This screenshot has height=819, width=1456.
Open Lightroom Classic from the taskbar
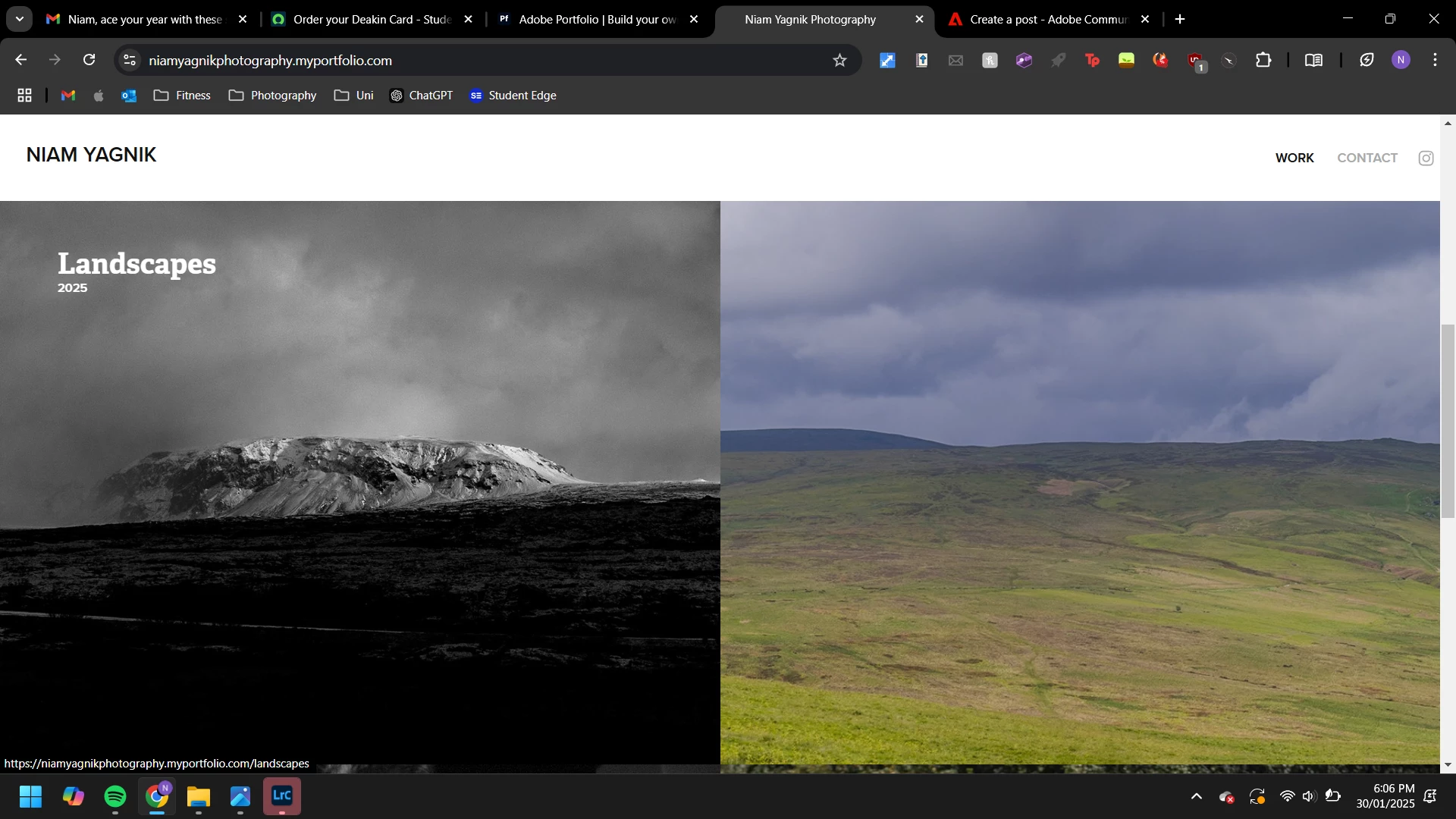[282, 795]
